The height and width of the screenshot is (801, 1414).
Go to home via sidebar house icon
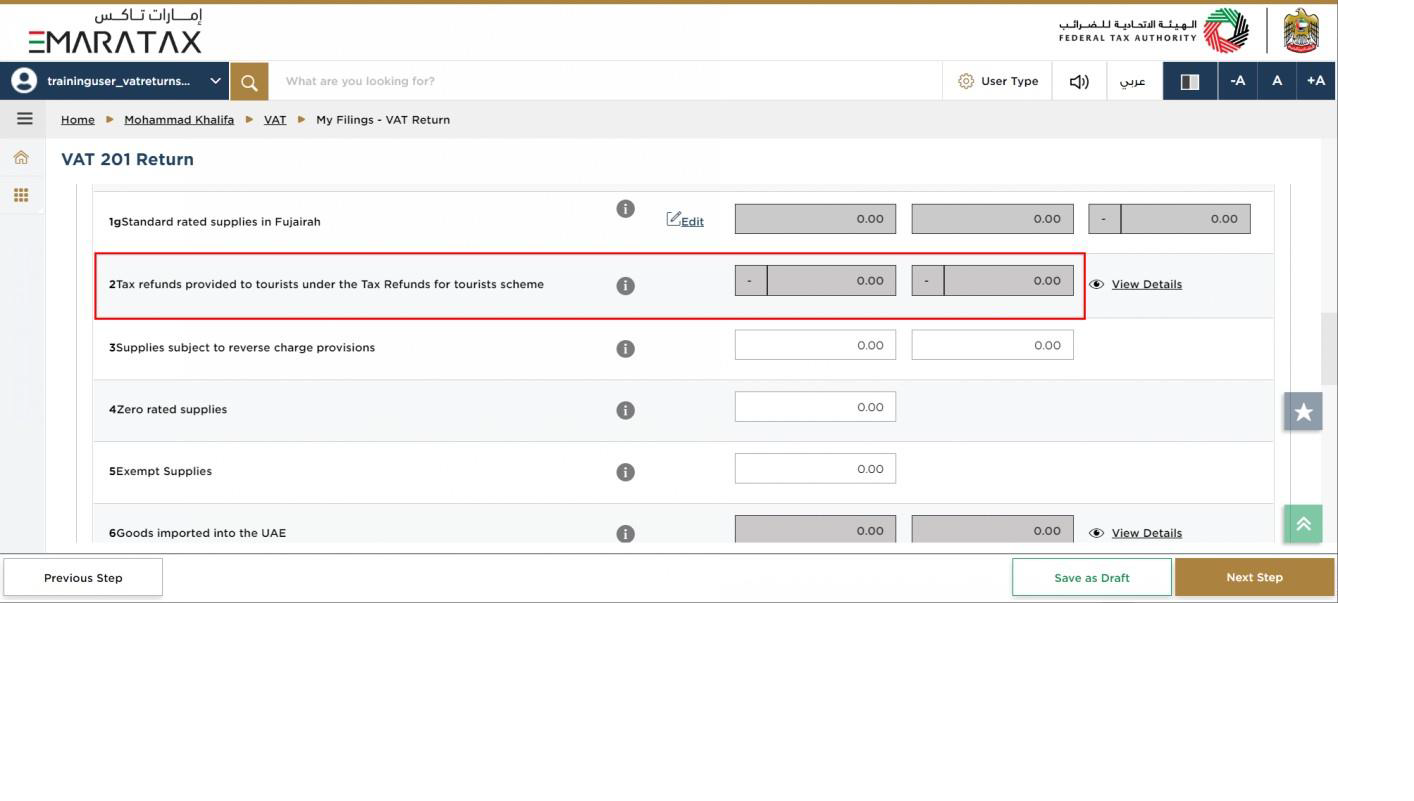pyautogui.click(x=21, y=157)
